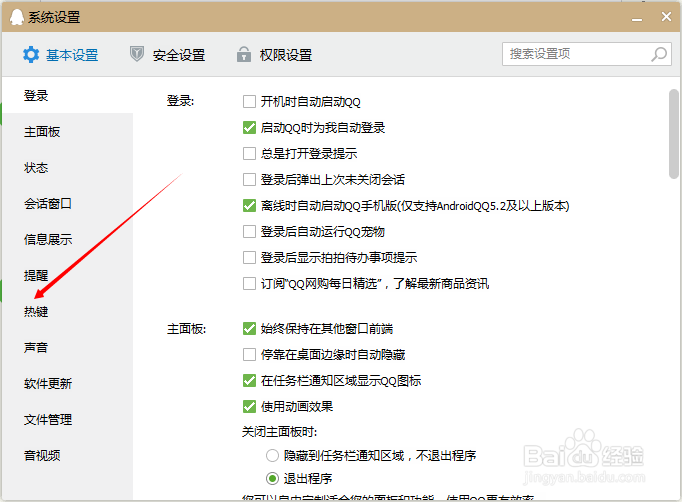Click the lock icon for 权限设置
Screen dimensions: 682x502
[244, 54]
